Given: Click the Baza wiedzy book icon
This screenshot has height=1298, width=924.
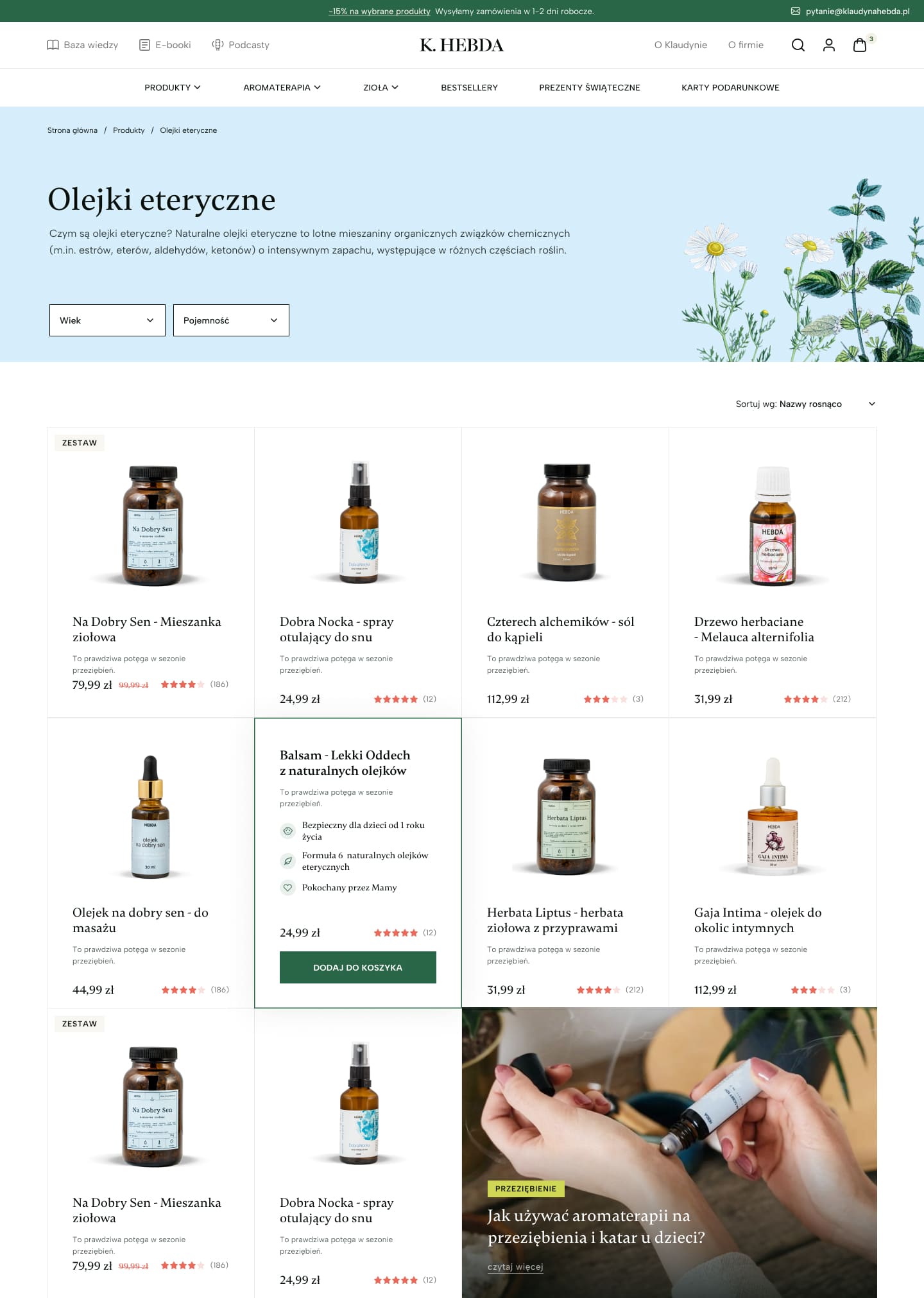Looking at the screenshot, I should pos(53,45).
